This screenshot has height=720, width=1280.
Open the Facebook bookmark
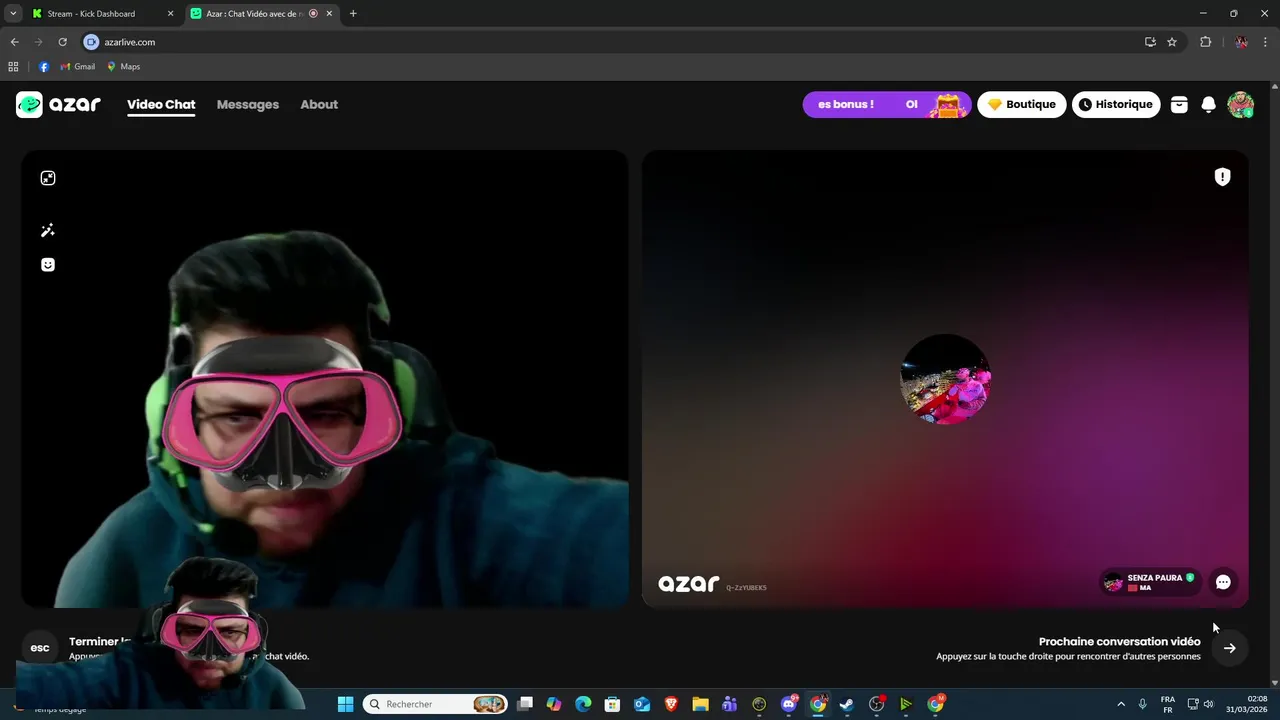[x=44, y=67]
